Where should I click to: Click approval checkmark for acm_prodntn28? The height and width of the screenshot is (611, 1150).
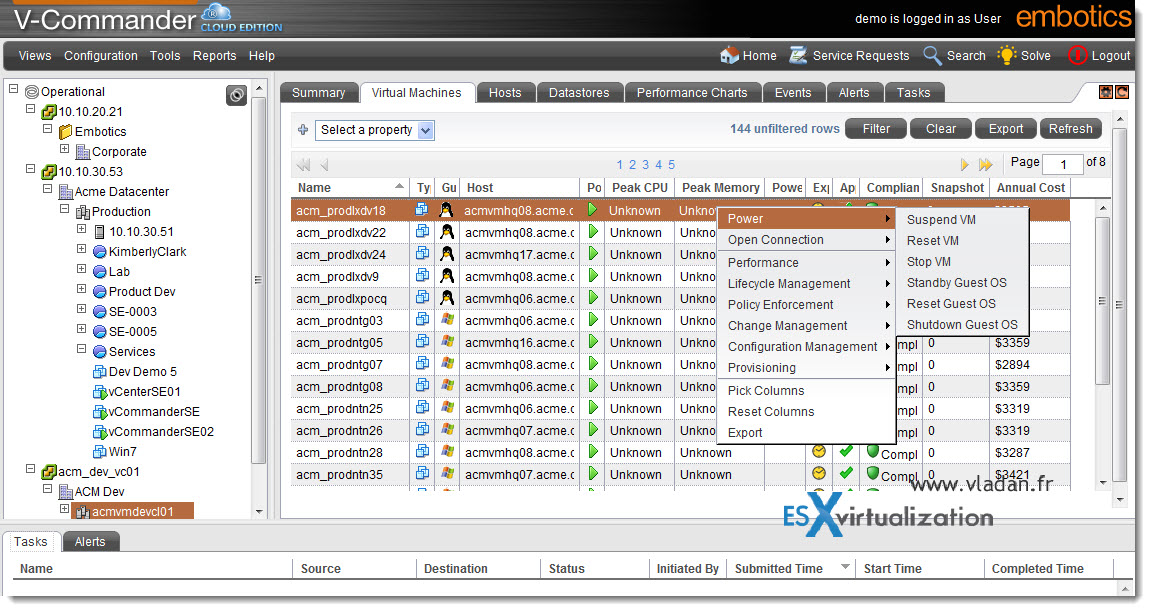(846, 451)
